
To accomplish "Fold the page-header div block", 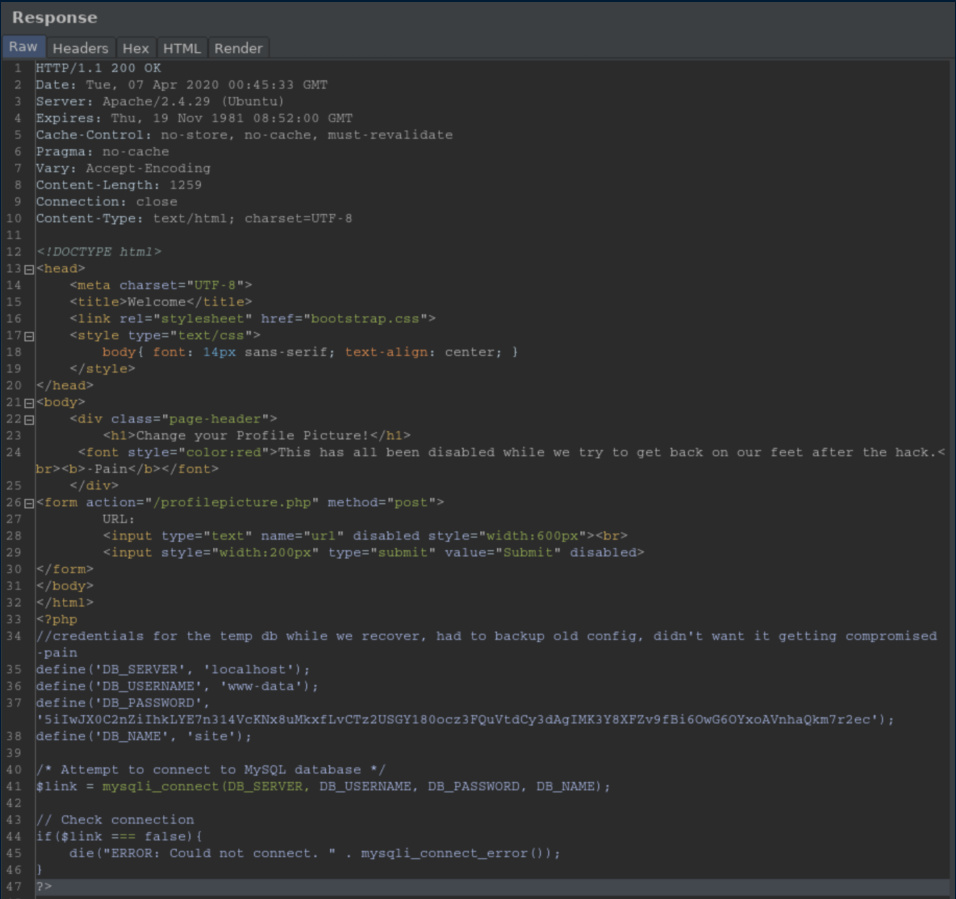I will (x=29, y=420).
